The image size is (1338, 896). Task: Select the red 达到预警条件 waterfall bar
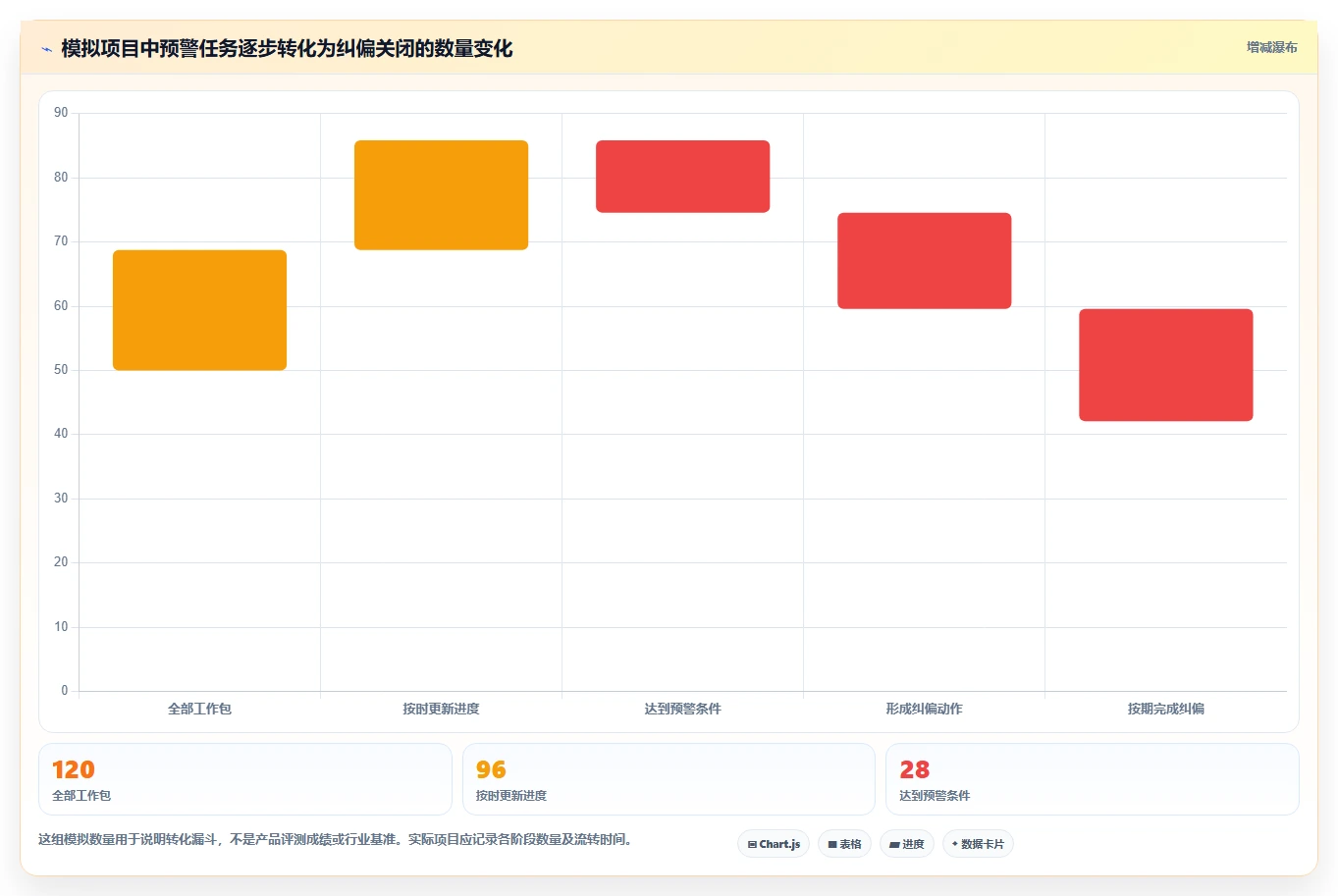point(682,177)
